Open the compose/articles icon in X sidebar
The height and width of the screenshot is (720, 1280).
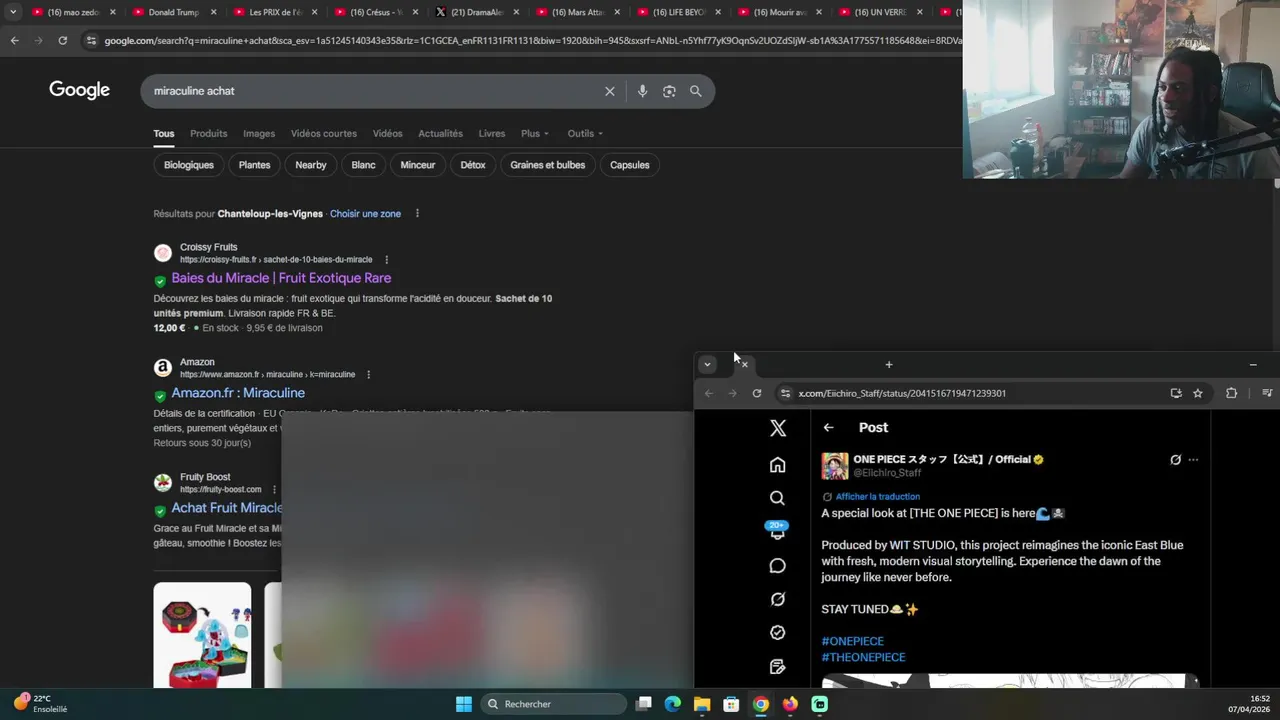point(777,666)
